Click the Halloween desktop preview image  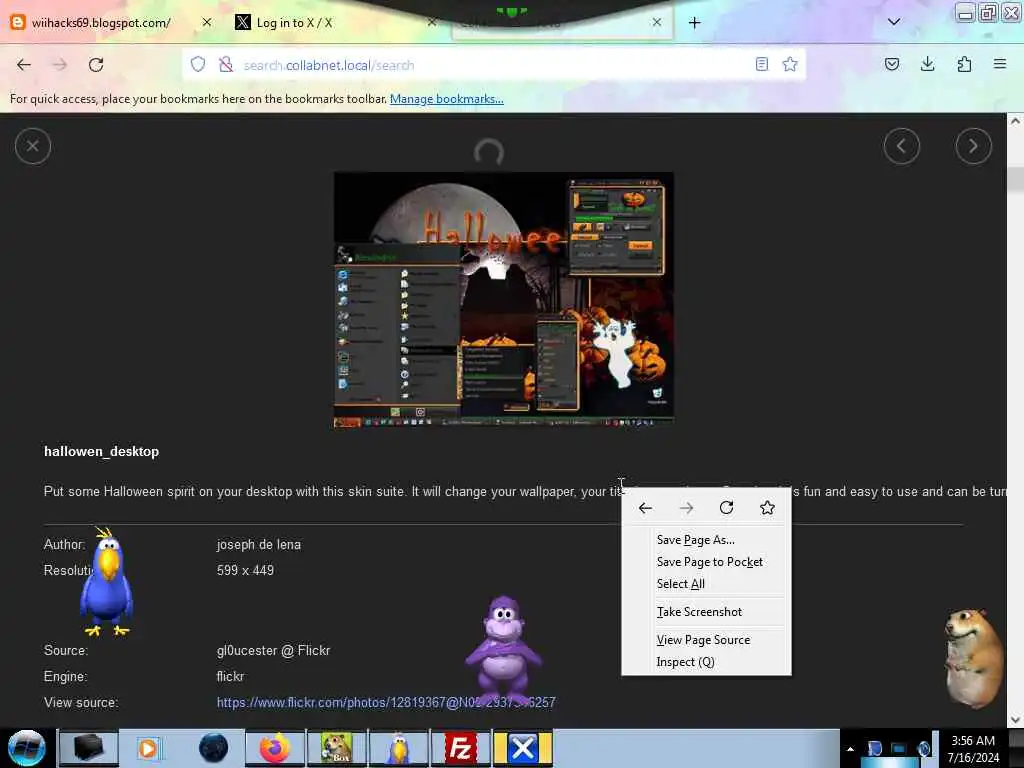point(504,300)
